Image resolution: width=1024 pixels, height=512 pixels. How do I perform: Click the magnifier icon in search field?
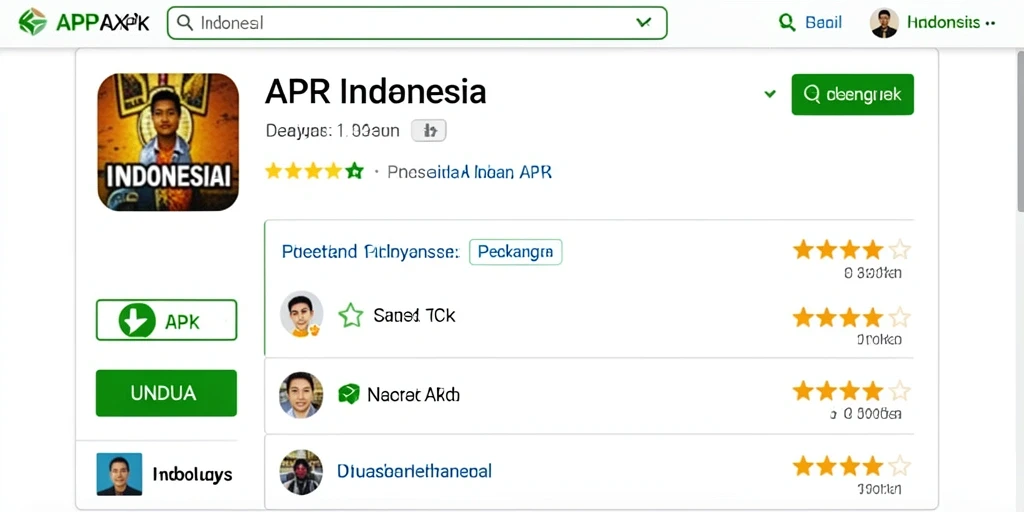[185, 23]
